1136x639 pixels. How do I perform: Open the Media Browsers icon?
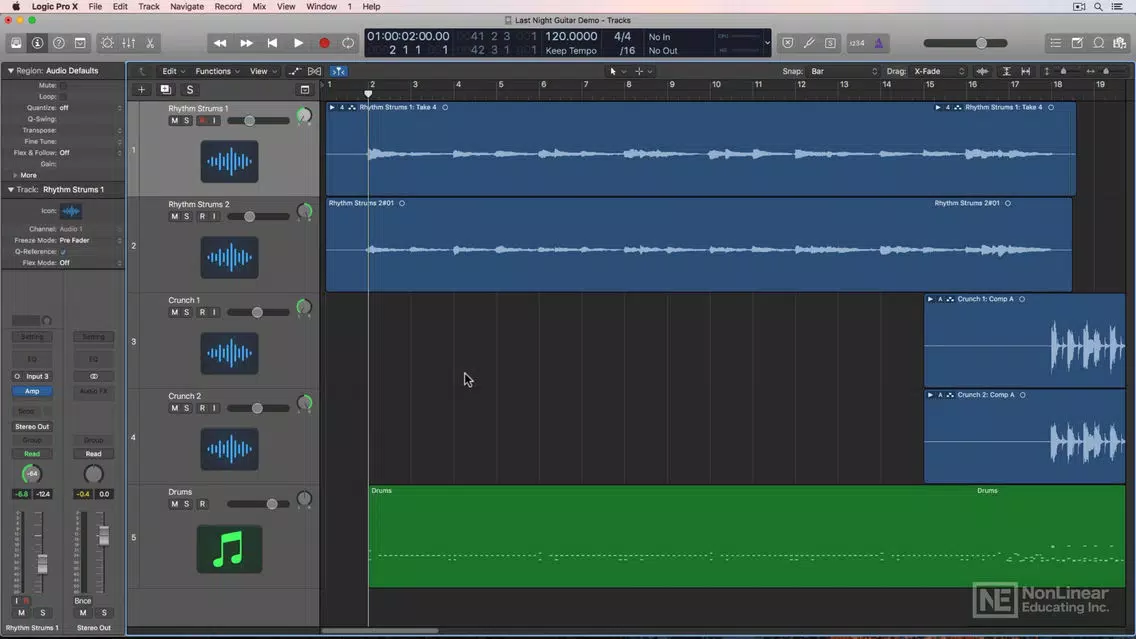click(1120, 43)
